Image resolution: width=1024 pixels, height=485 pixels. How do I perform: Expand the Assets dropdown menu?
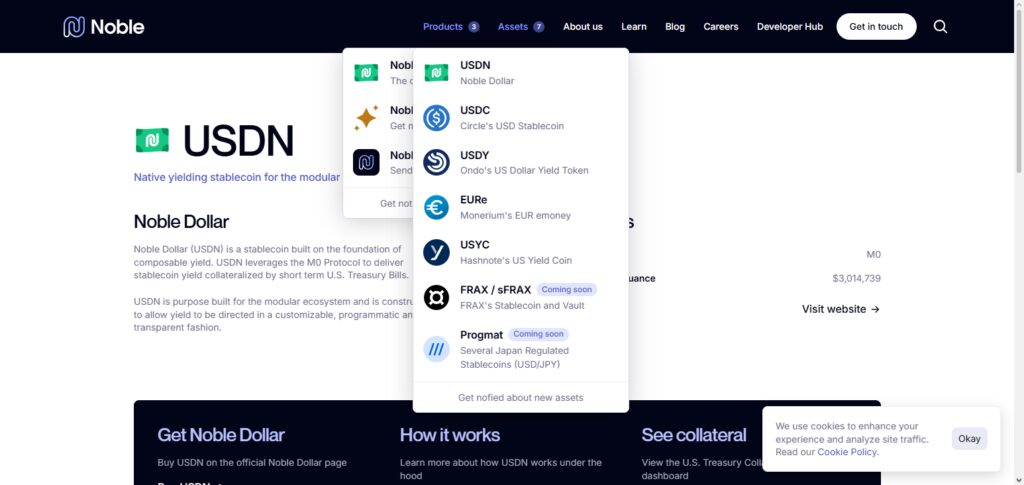click(x=520, y=27)
